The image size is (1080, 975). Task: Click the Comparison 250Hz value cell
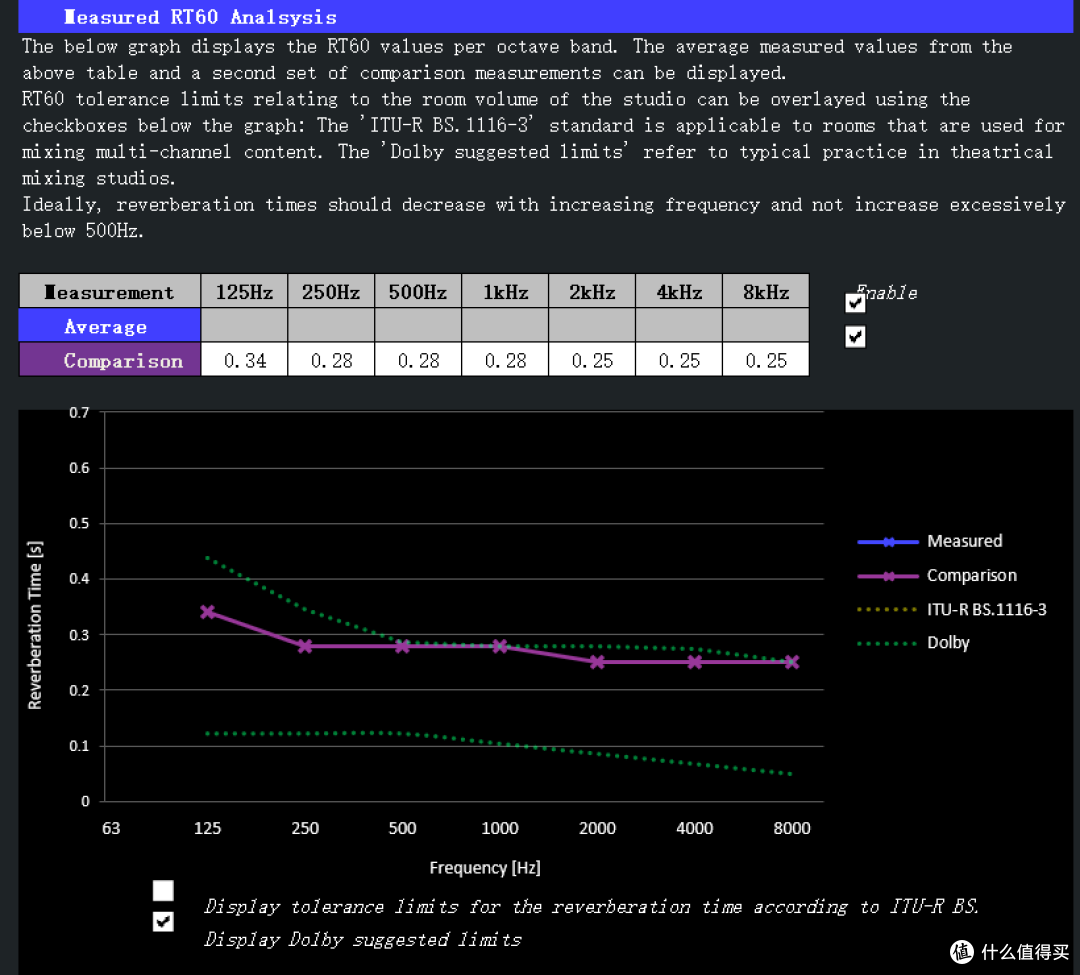click(x=331, y=360)
